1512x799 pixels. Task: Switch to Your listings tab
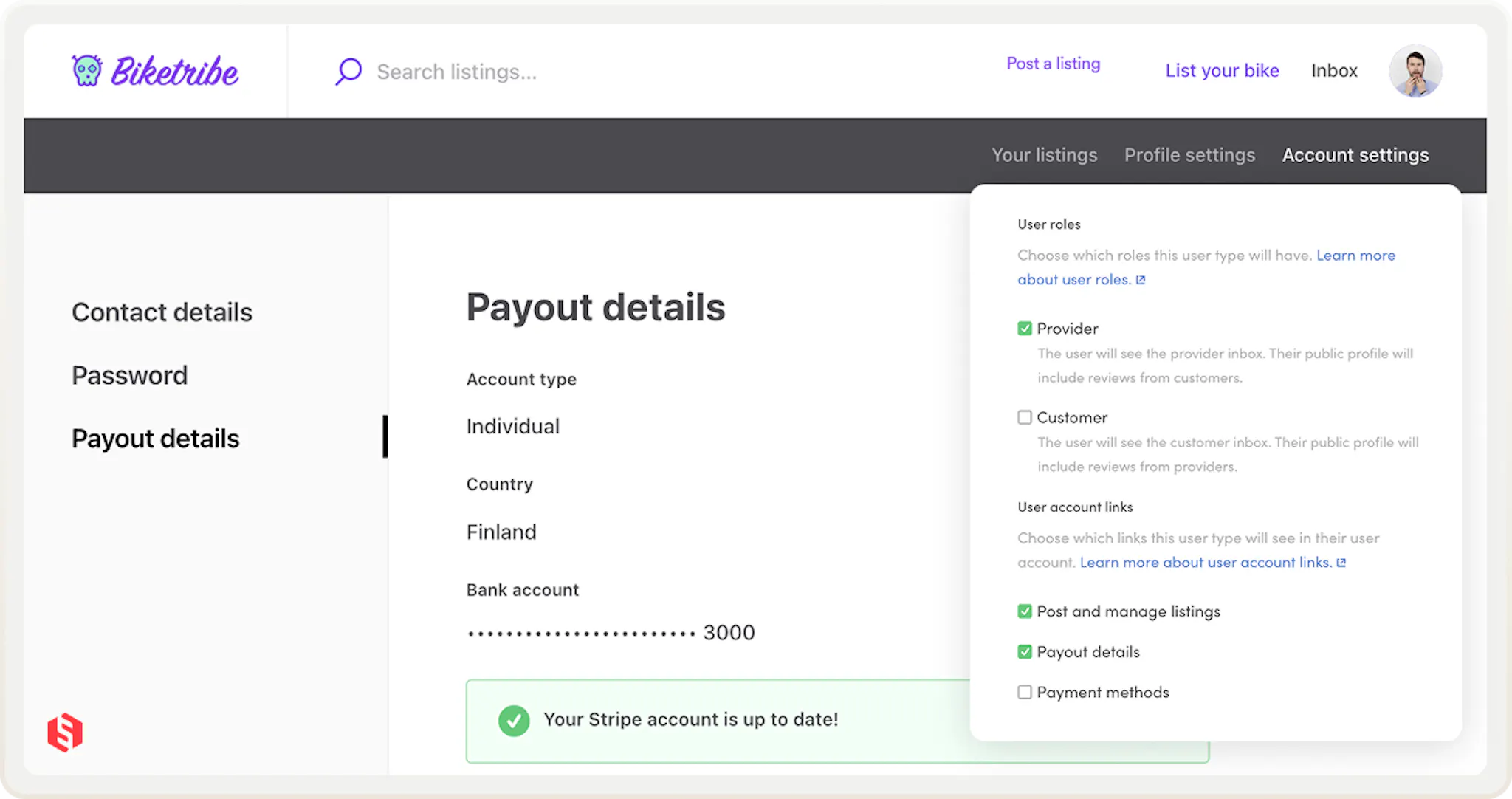1044,155
